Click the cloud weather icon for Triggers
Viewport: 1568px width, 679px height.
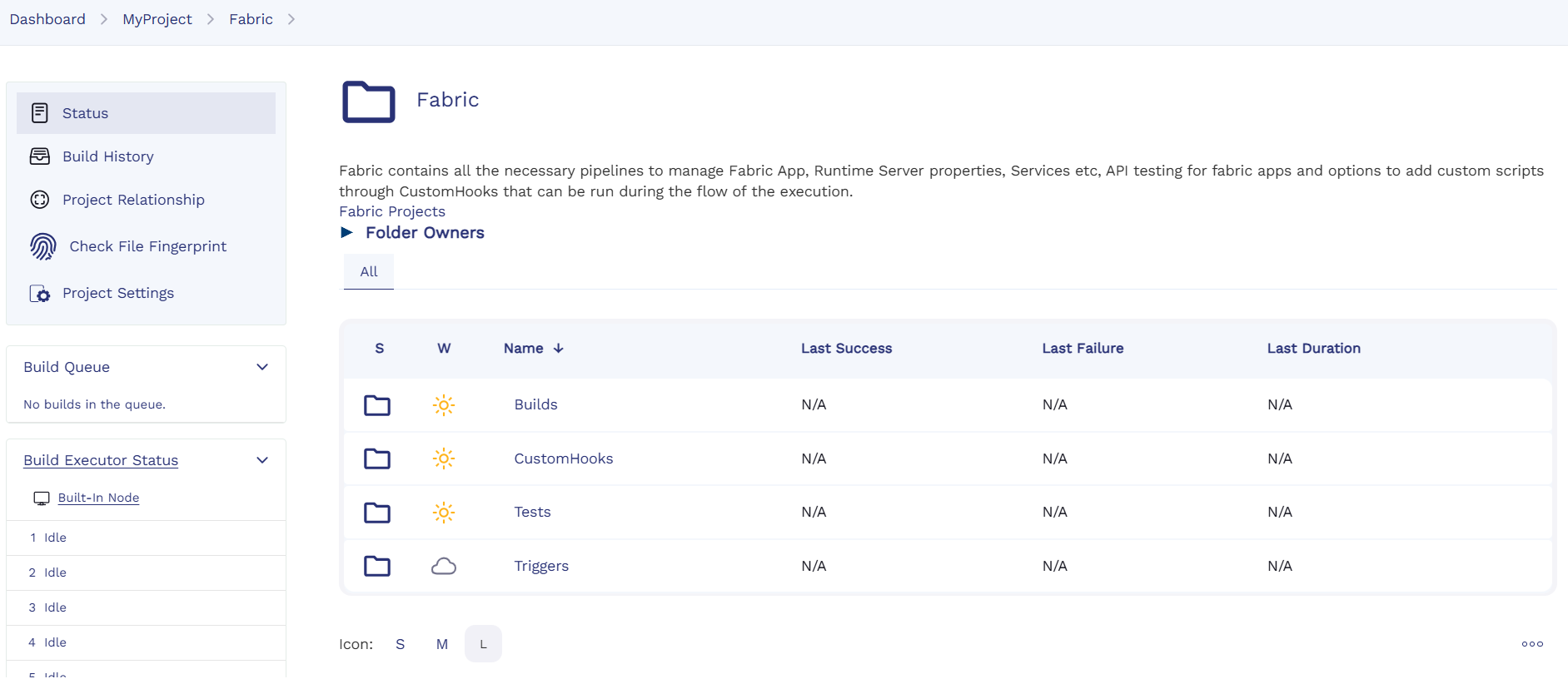tap(444, 567)
